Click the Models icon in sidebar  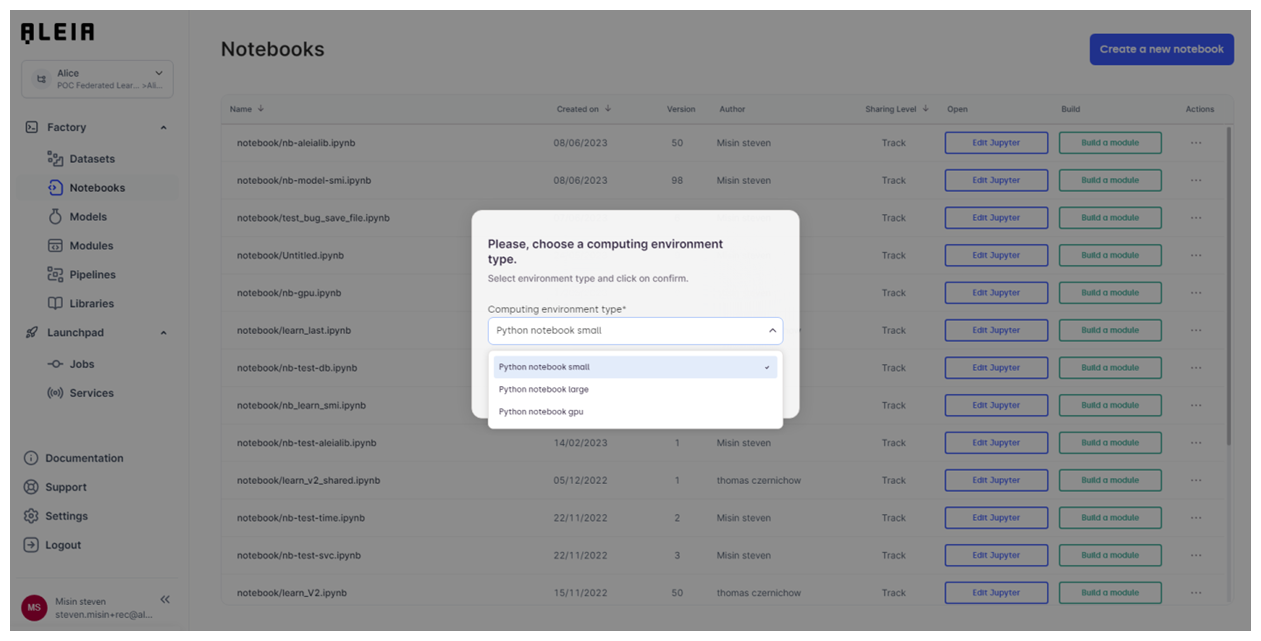(55, 217)
